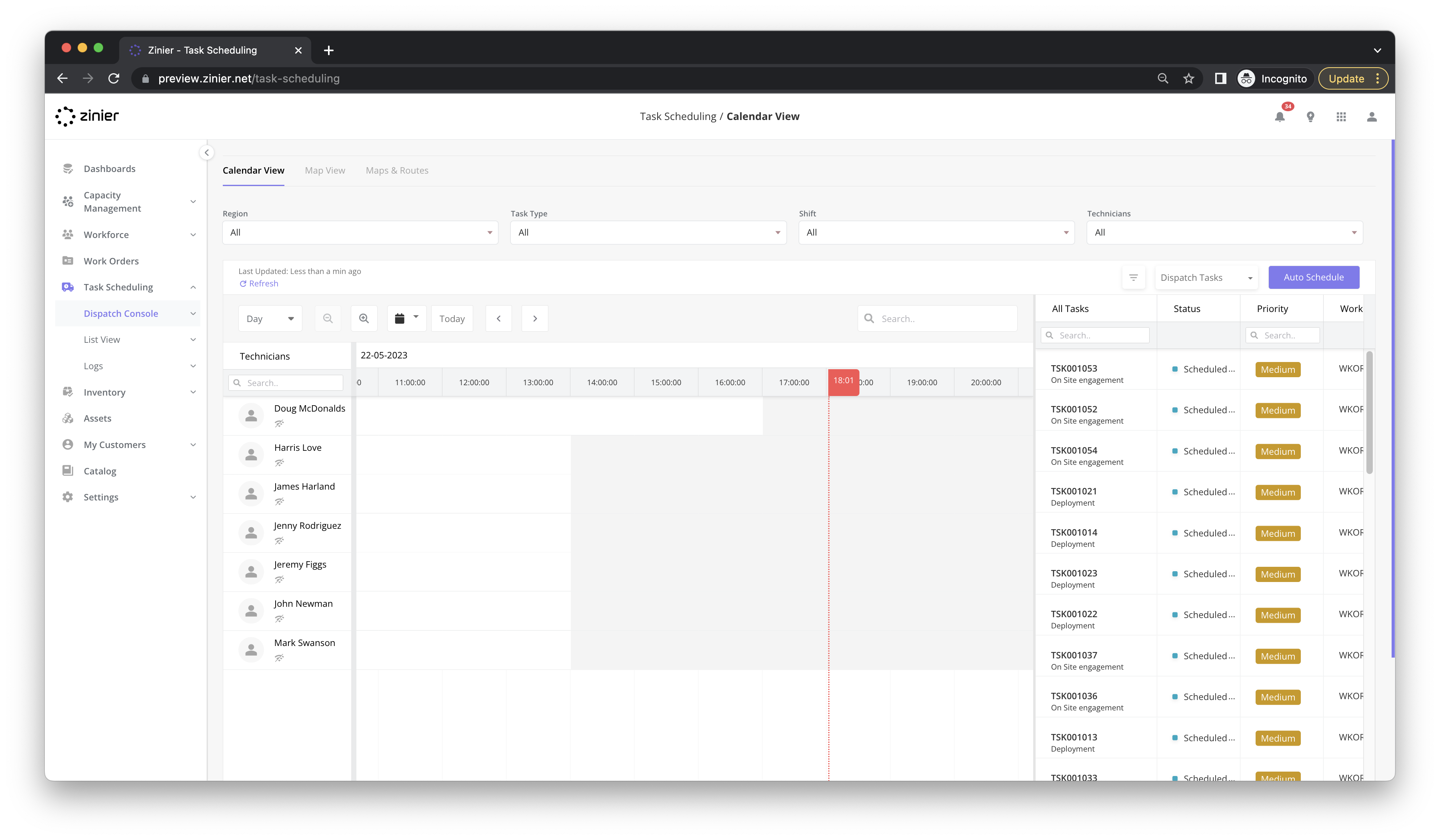The width and height of the screenshot is (1440, 840).
Task: Go to previous day arrow
Action: pyautogui.click(x=499, y=318)
